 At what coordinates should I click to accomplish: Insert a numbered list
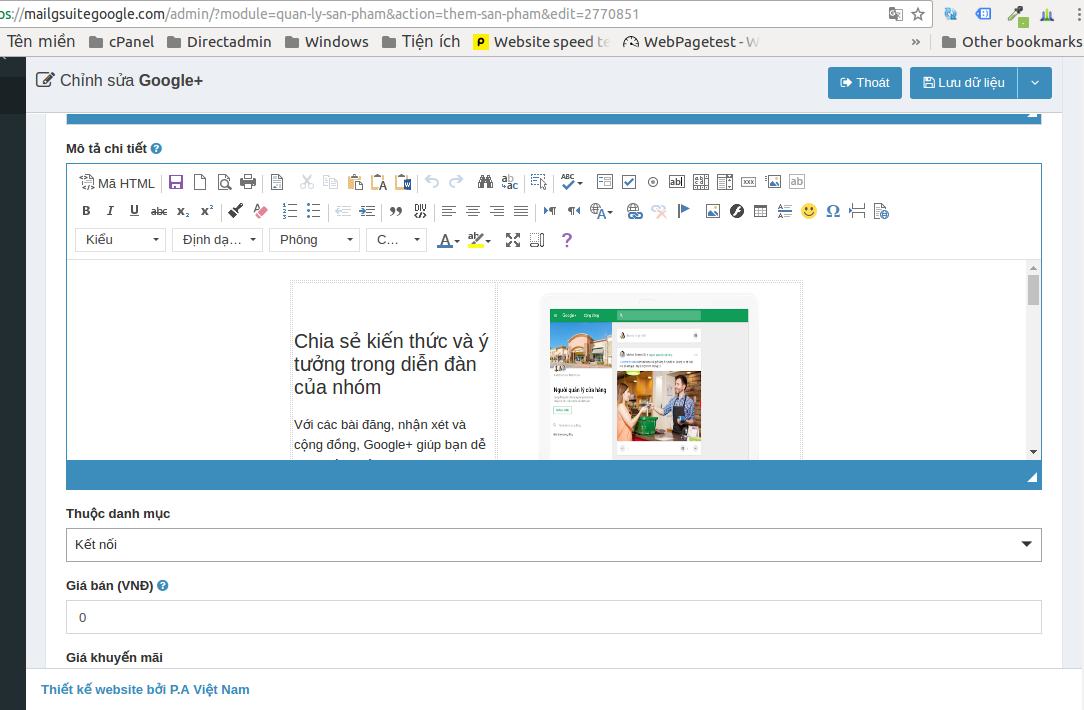pyautogui.click(x=290, y=211)
